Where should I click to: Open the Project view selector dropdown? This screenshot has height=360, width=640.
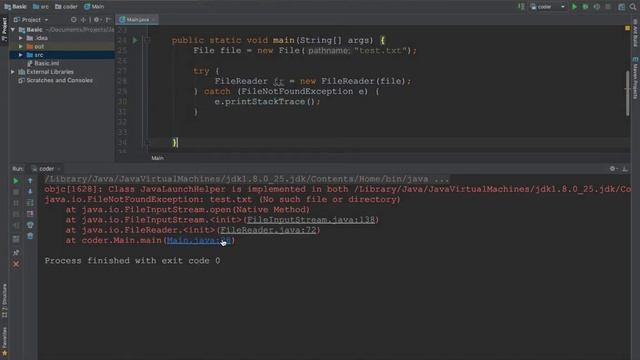31,20
